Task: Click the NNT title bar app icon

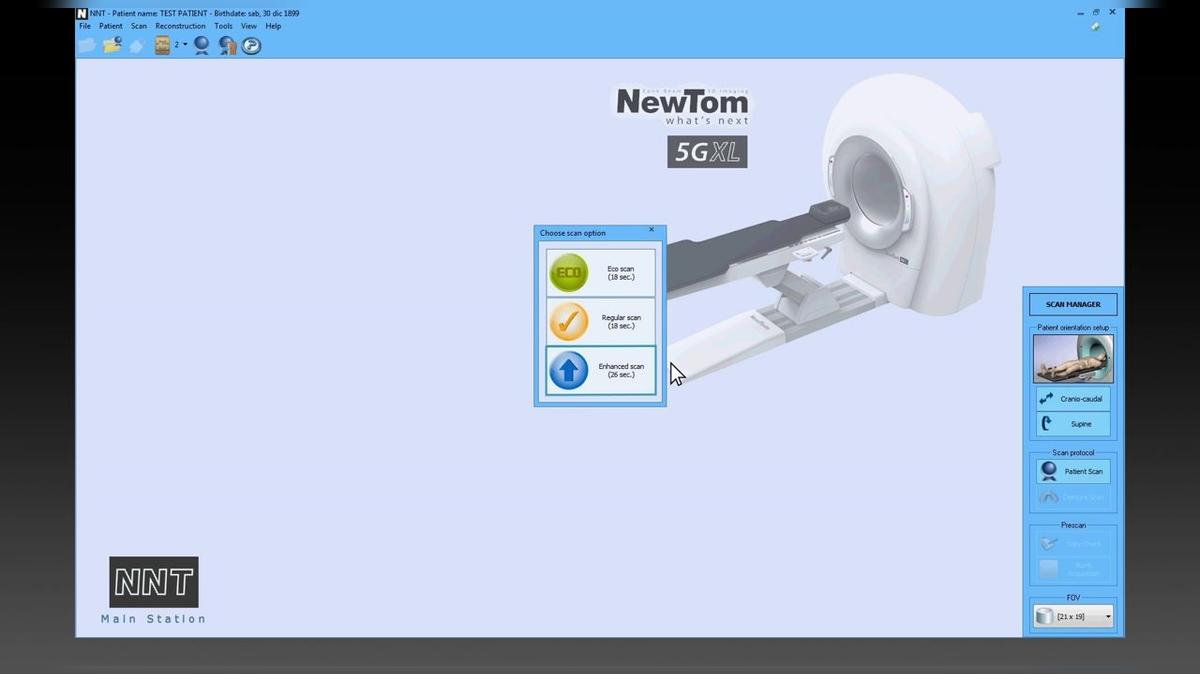Action: click(x=82, y=13)
